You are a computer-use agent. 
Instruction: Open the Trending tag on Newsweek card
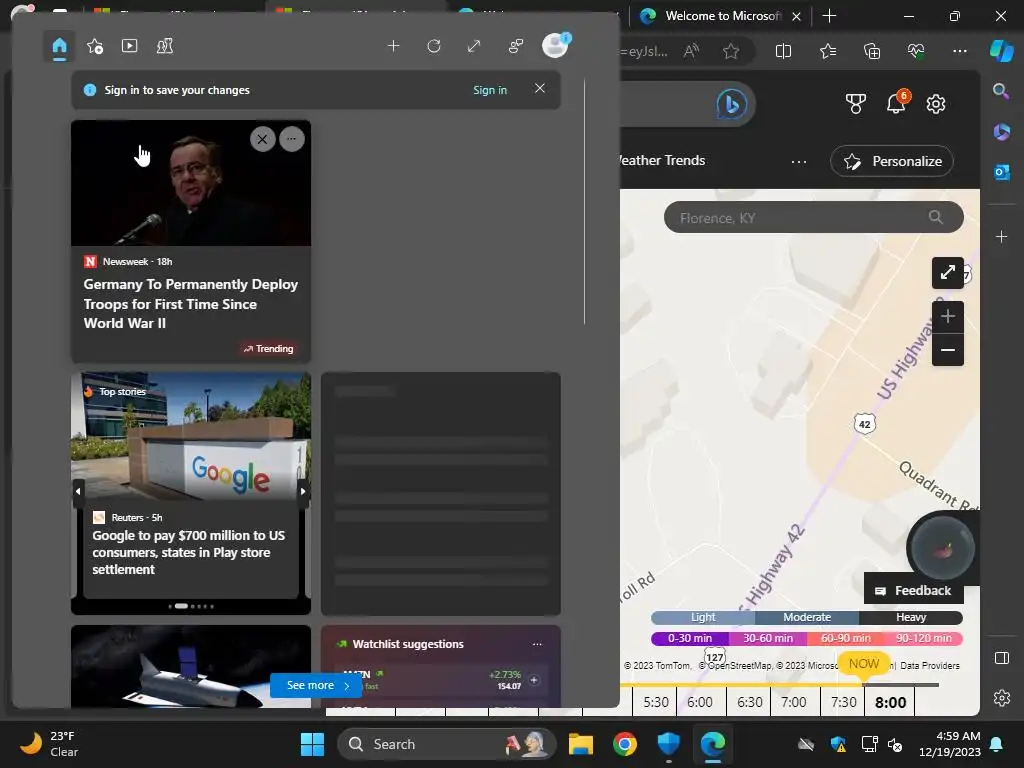(268, 349)
